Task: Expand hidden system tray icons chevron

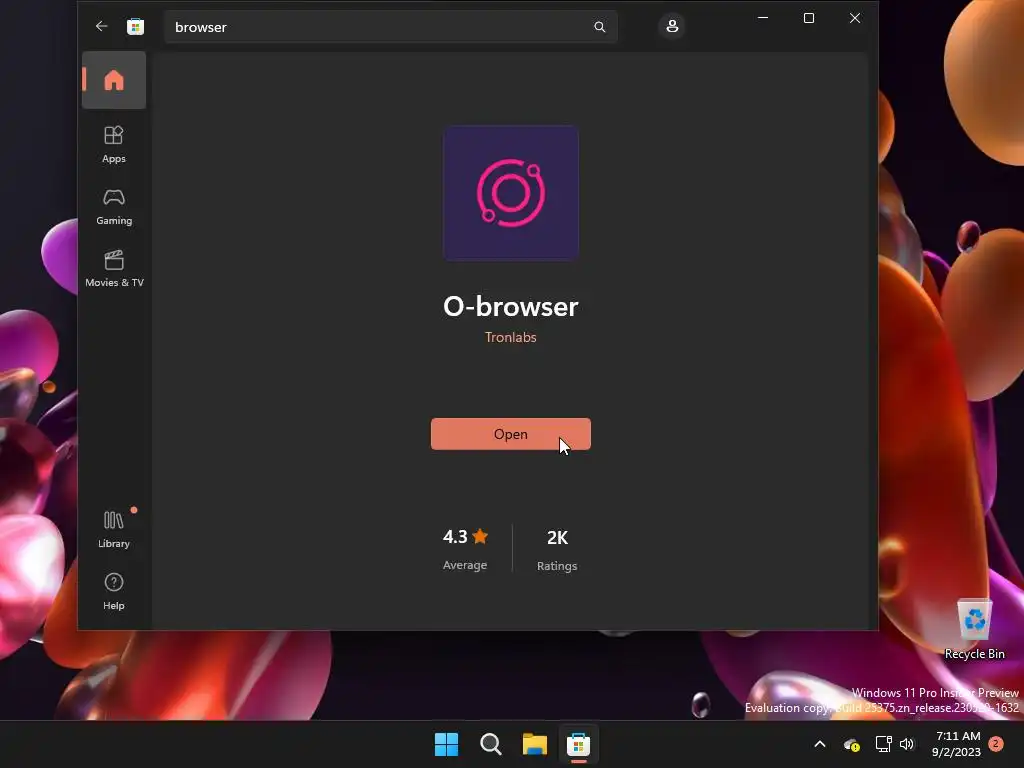Action: [x=820, y=744]
